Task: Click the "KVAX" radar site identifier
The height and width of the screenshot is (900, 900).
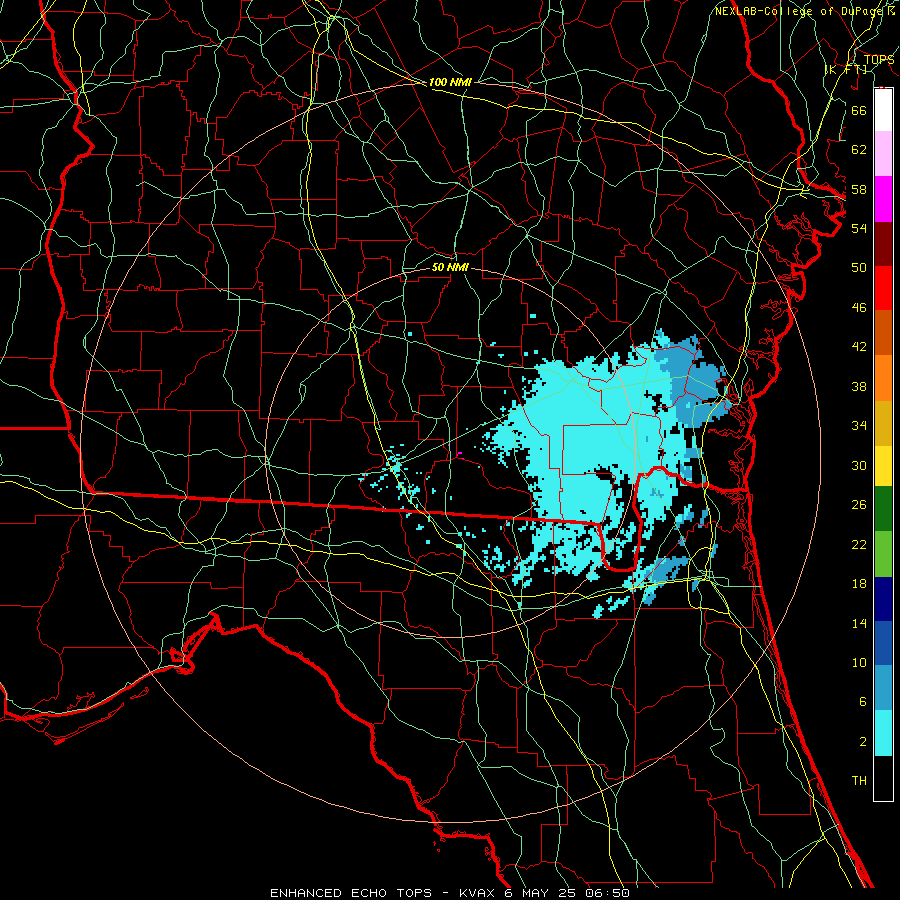Action: click(478, 893)
